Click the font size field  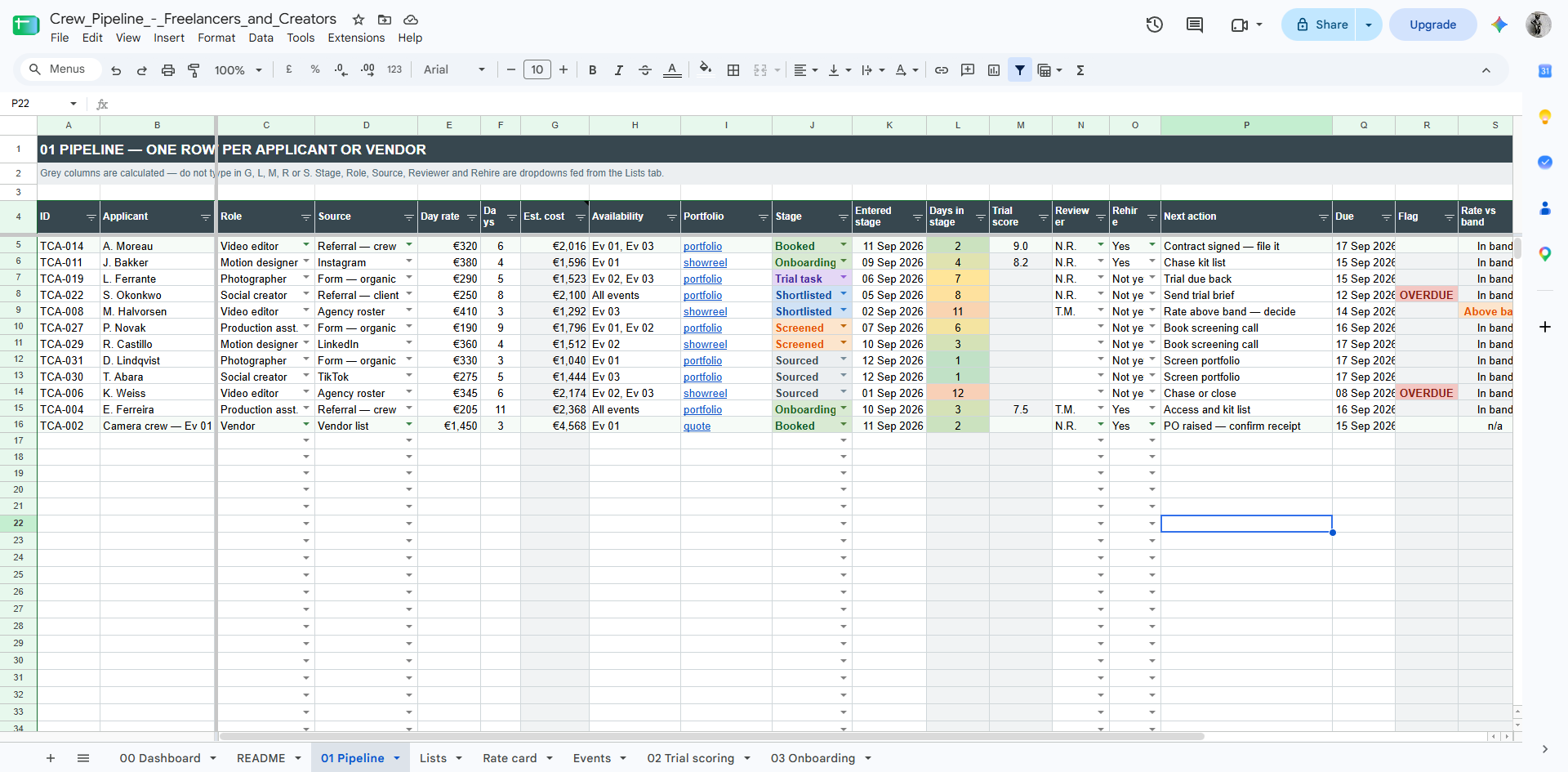[537, 70]
